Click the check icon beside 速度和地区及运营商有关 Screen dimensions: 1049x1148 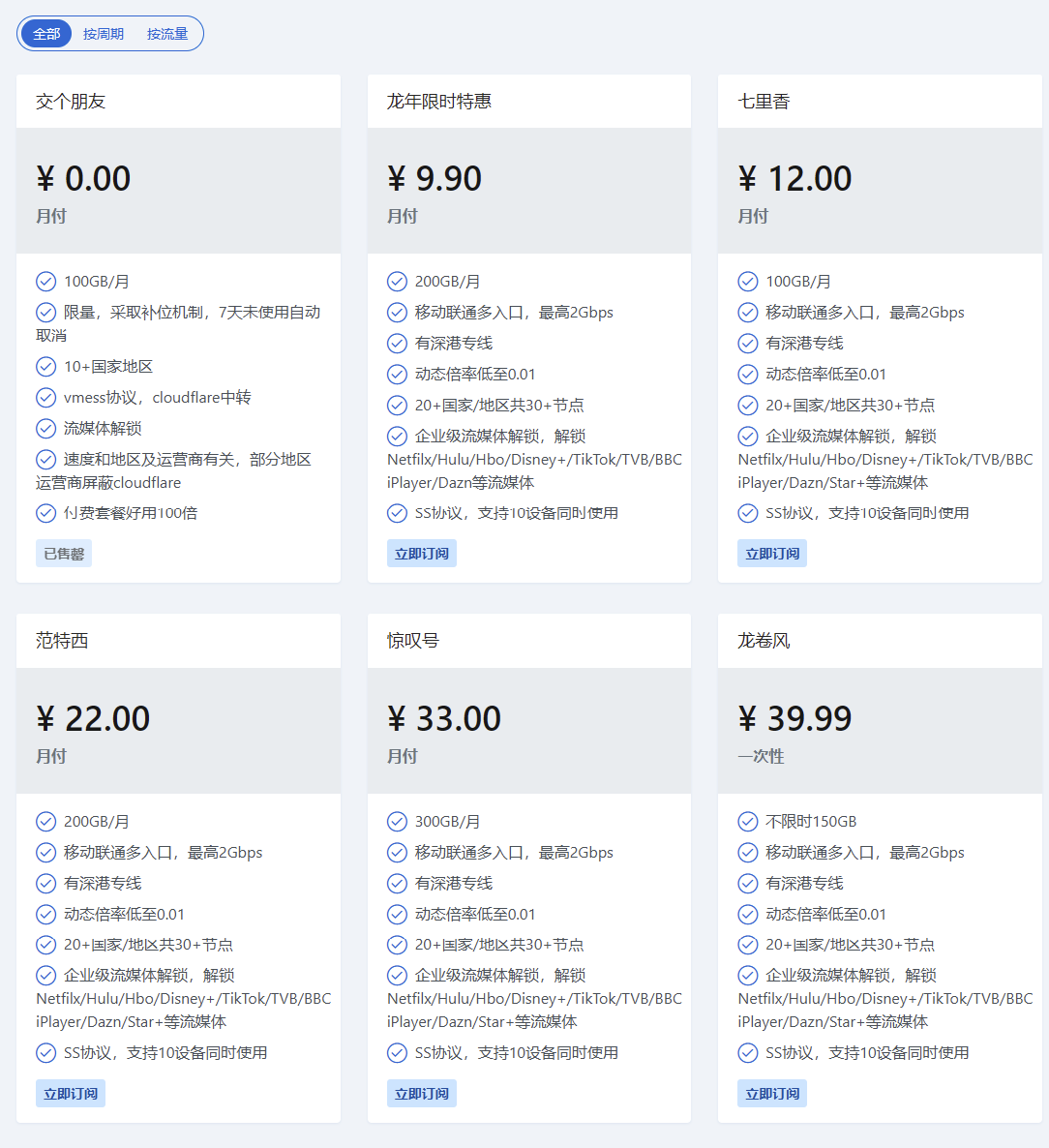[x=46, y=459]
